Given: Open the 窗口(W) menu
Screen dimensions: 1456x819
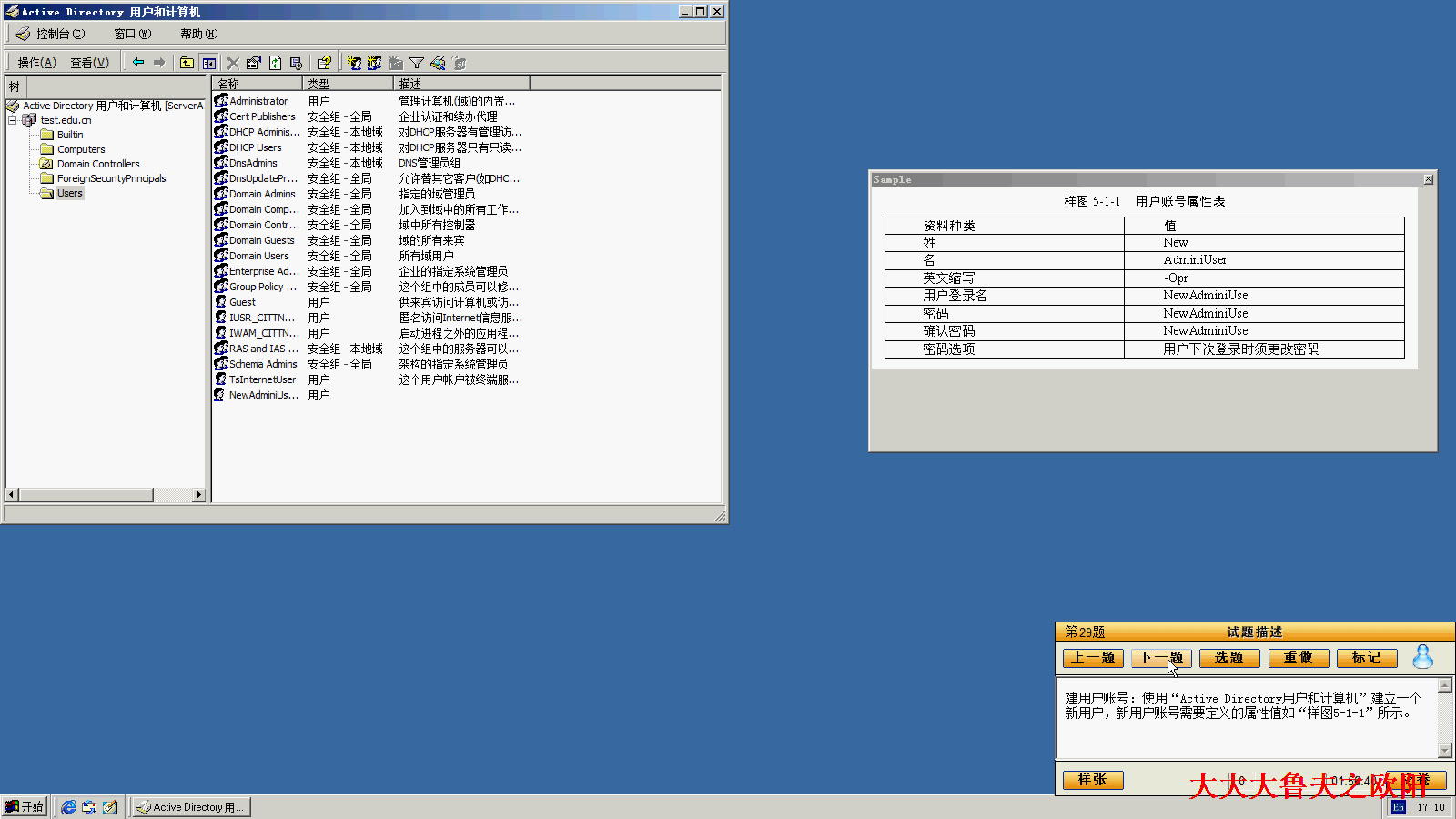Looking at the screenshot, I should coord(133,34).
